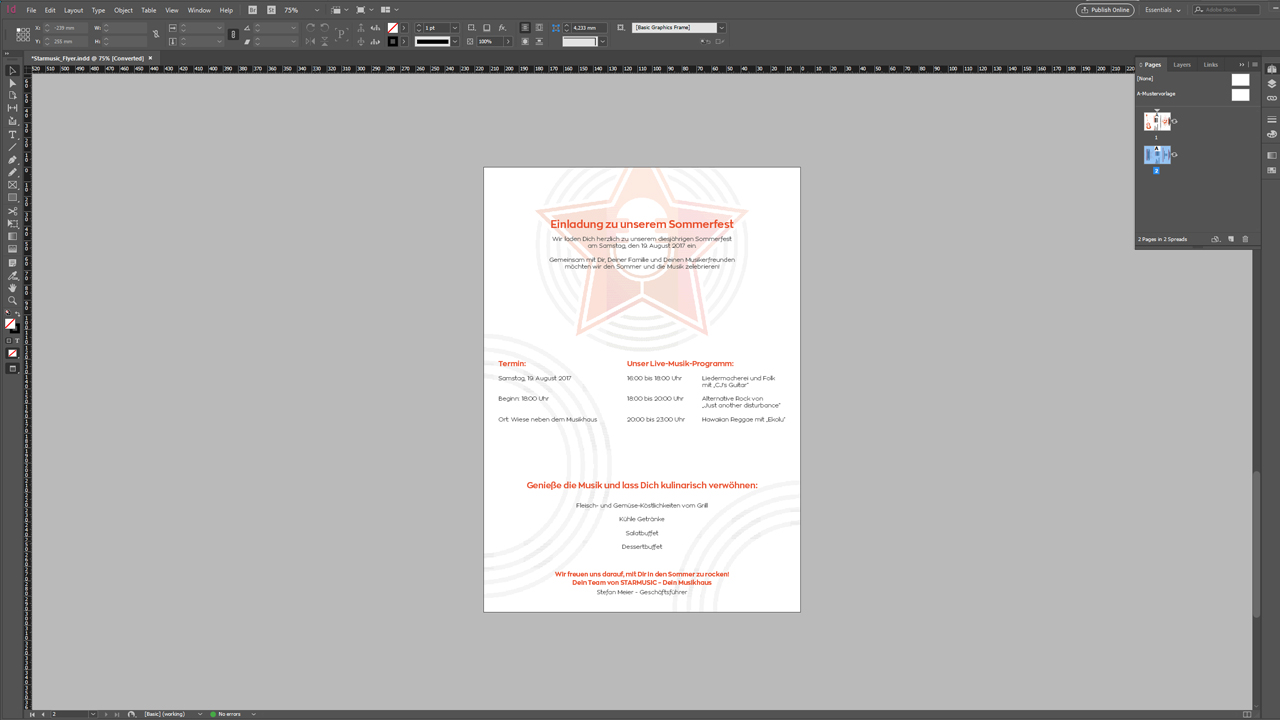Select the Hand tool
1280x720 pixels.
click(12, 289)
